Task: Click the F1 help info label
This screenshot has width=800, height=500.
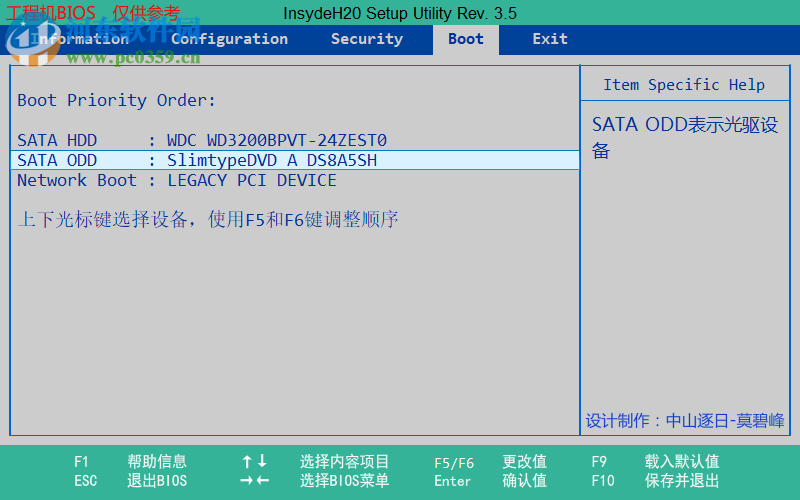Action: [131, 462]
